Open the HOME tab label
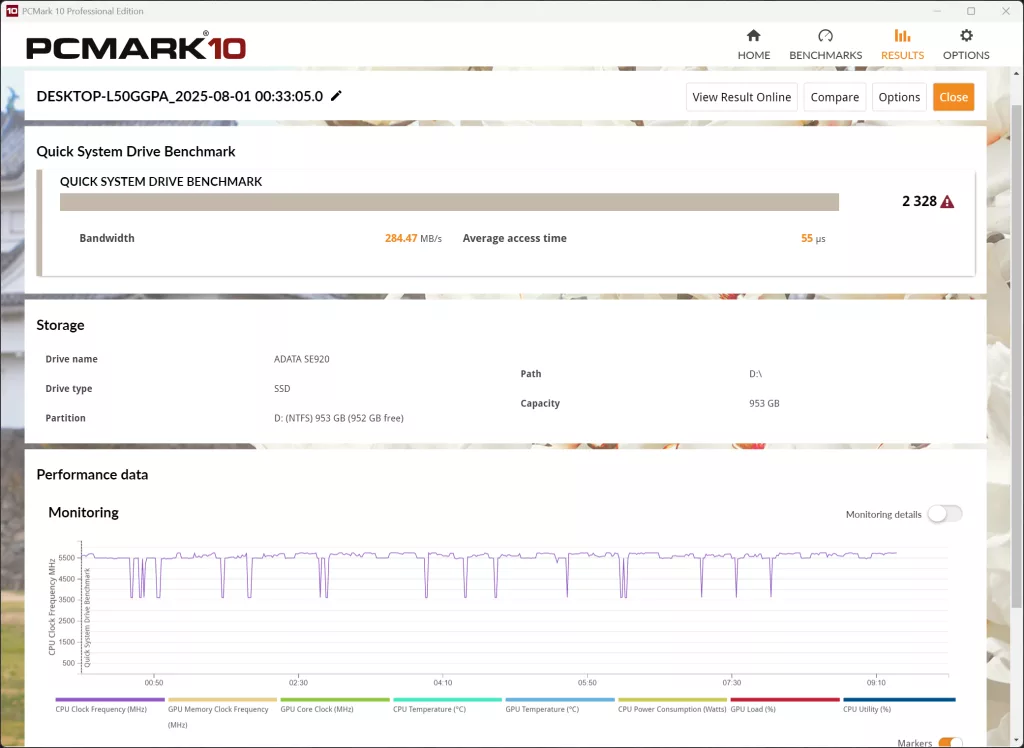Screen dimensions: 1024x748 [754, 55]
